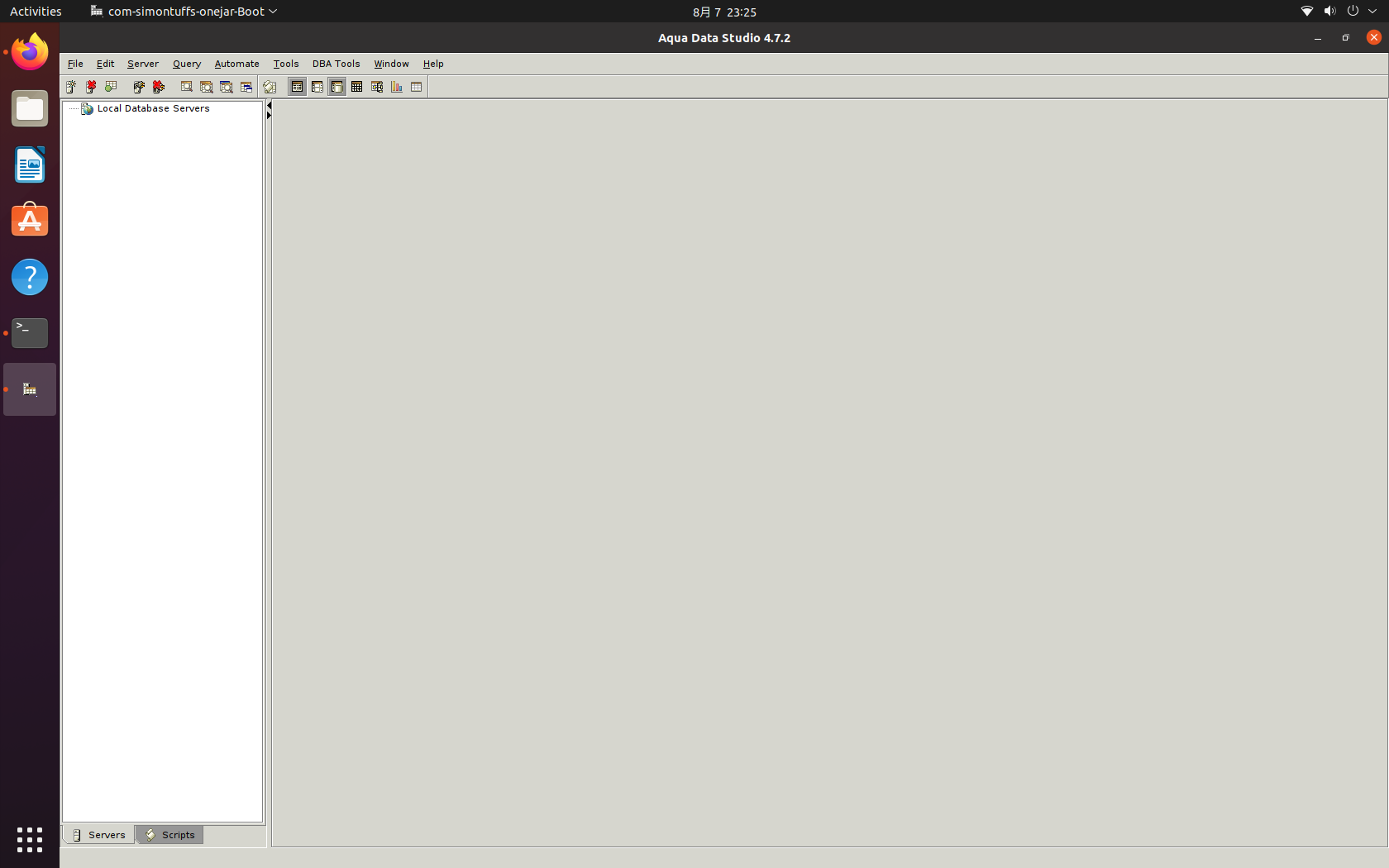This screenshot has width=1389, height=868.
Task: Toggle the first pressed table-layout view button
Action: (x=297, y=87)
